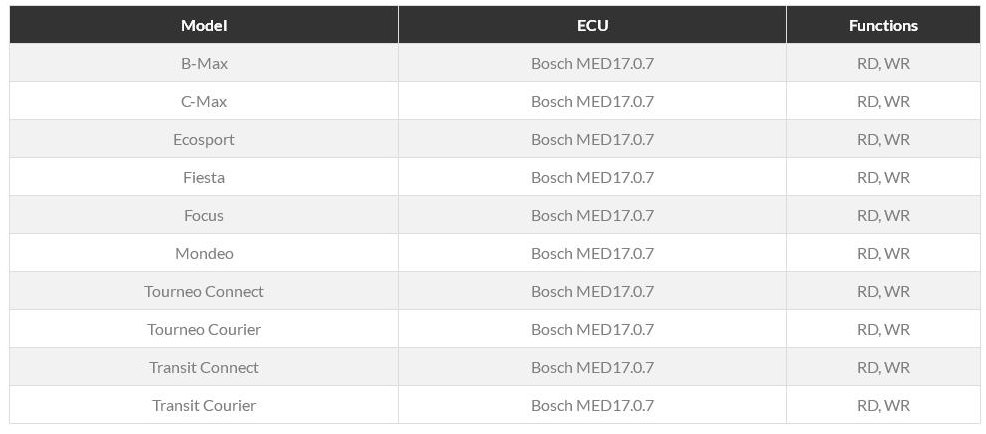This screenshot has width=986, height=434.
Task: Select the Fiesta model cell
Action: click(204, 177)
